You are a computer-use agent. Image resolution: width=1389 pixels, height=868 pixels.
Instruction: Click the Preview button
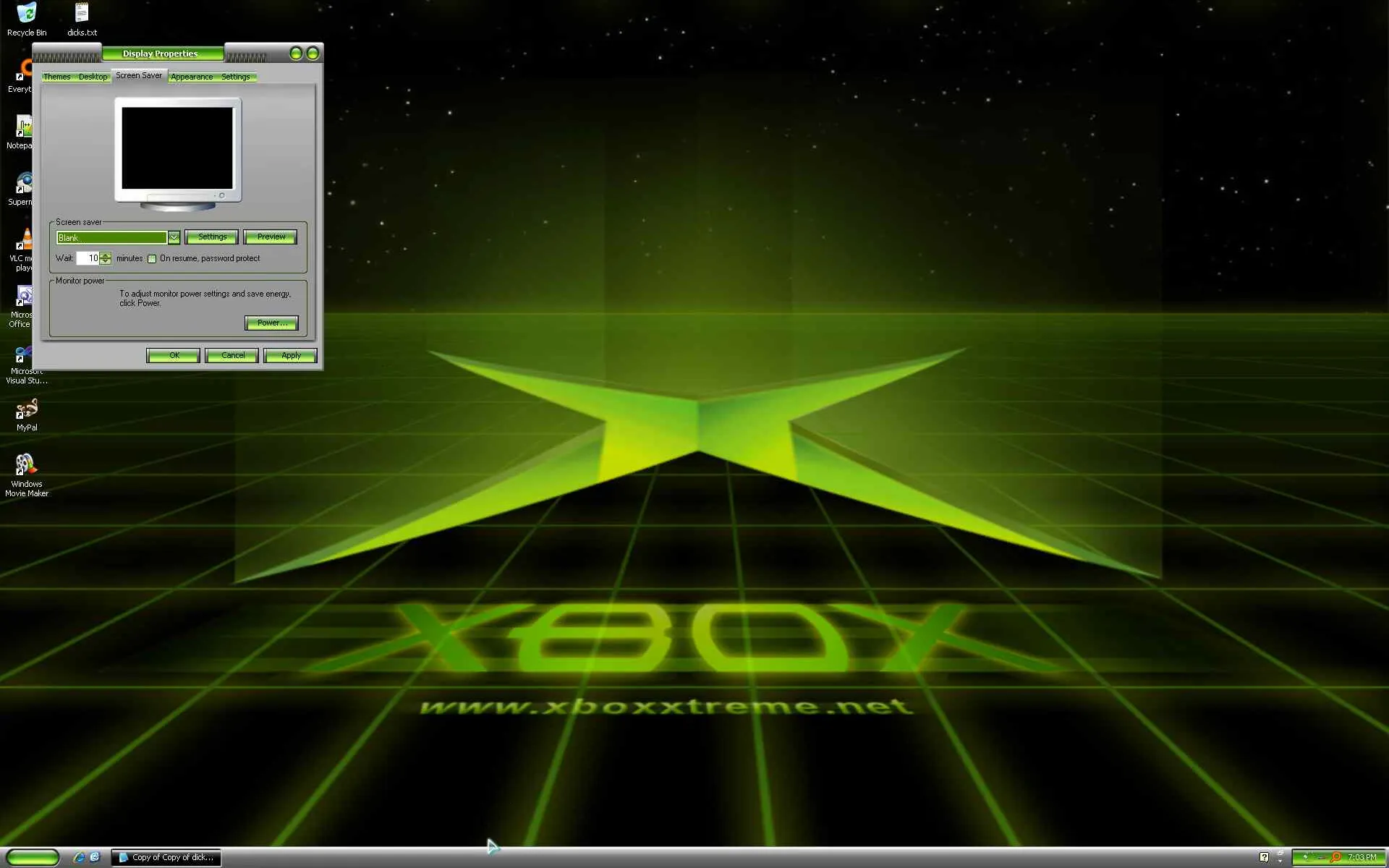[271, 237]
